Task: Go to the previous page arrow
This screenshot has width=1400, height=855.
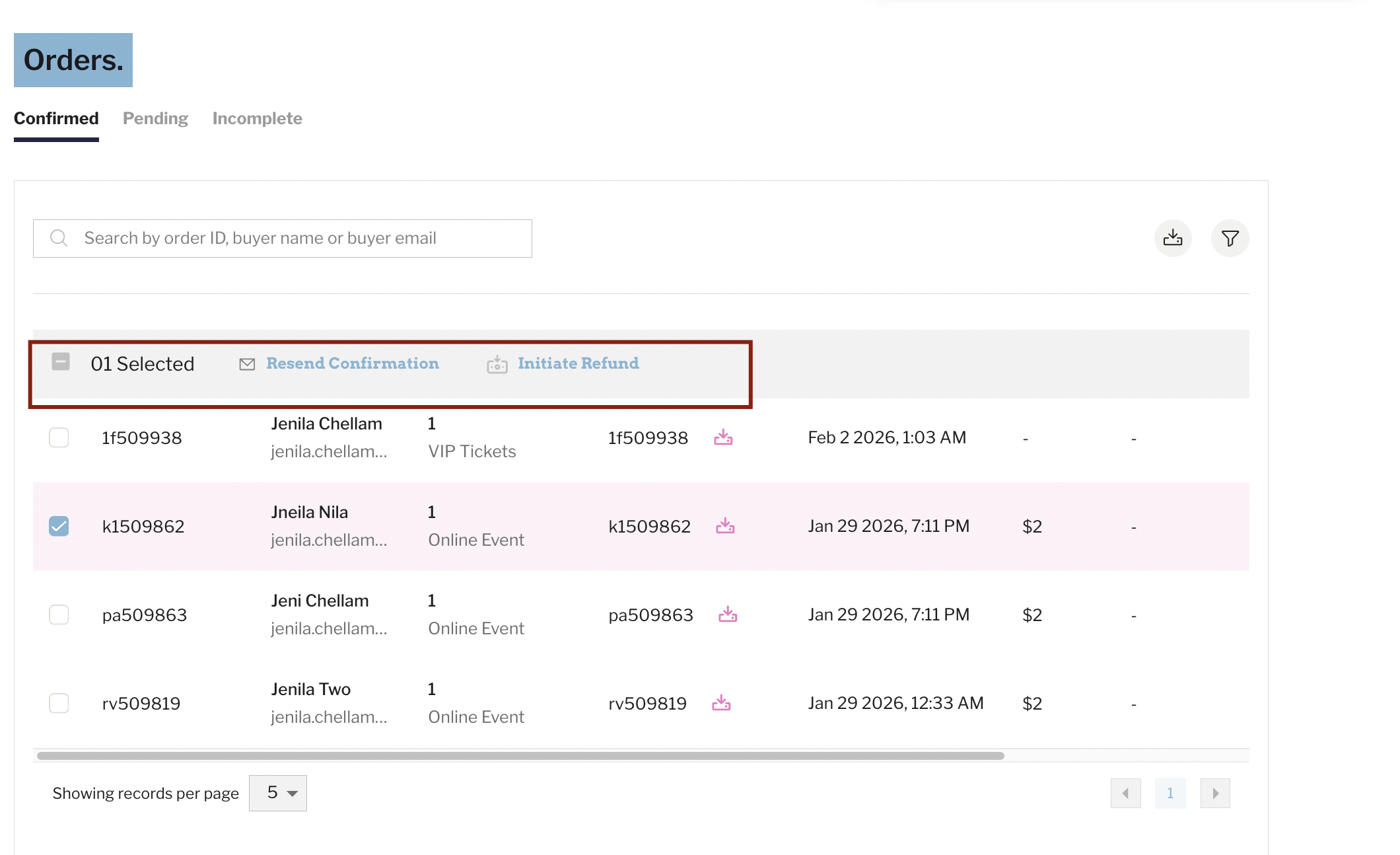Action: [x=1126, y=793]
